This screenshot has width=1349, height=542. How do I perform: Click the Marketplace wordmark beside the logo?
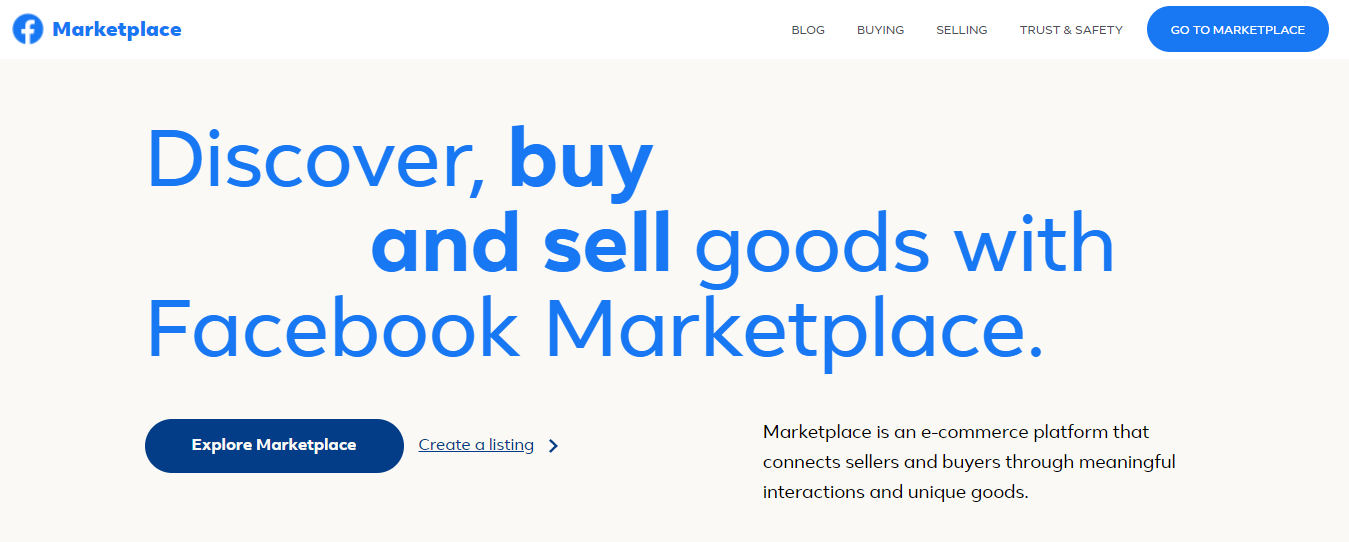(x=117, y=30)
